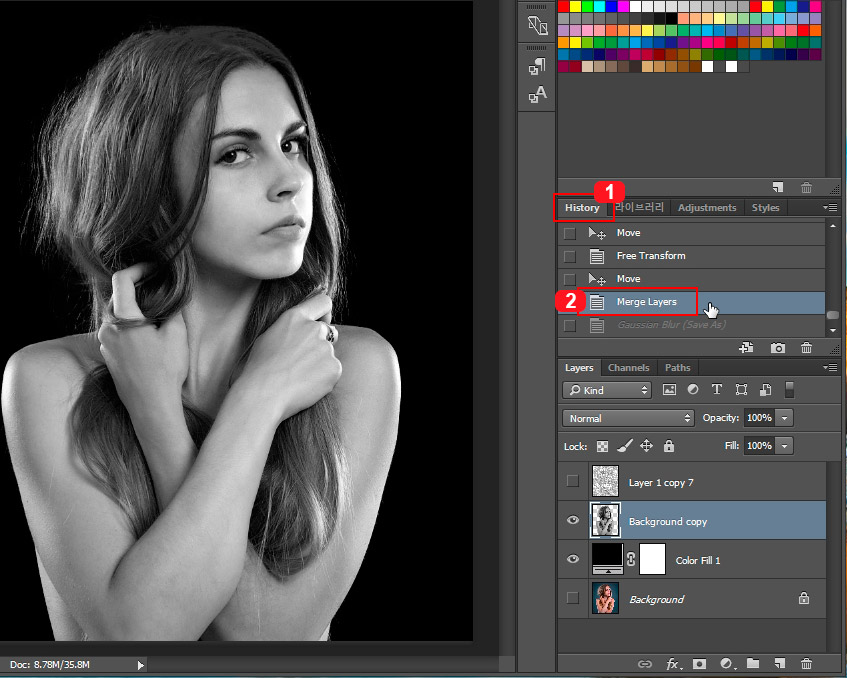Viewport: 847px width, 678px height.
Task: Open the Kind layer filter dropdown
Action: pyautogui.click(x=607, y=390)
